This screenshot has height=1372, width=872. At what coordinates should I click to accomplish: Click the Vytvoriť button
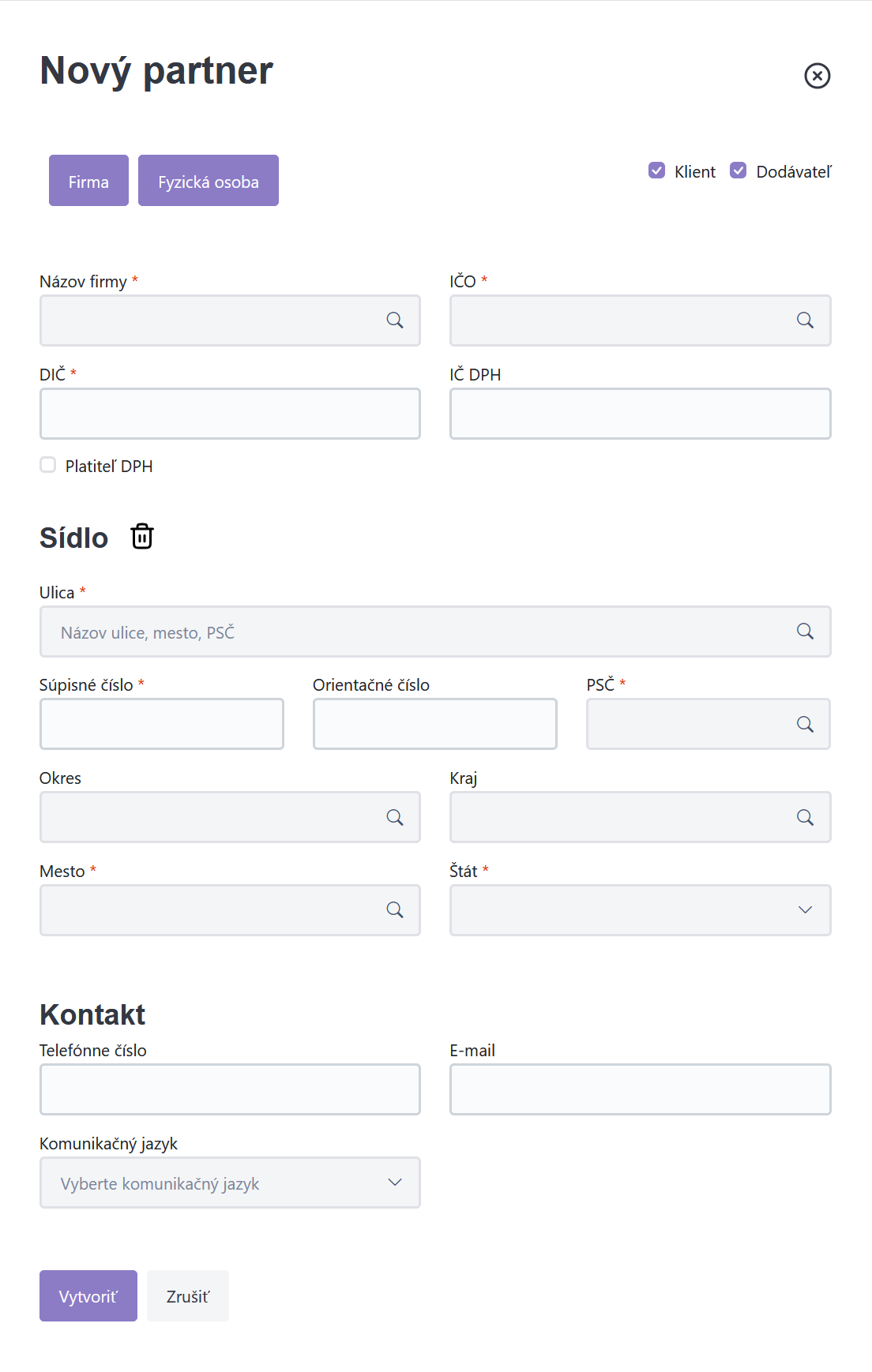tap(88, 1295)
